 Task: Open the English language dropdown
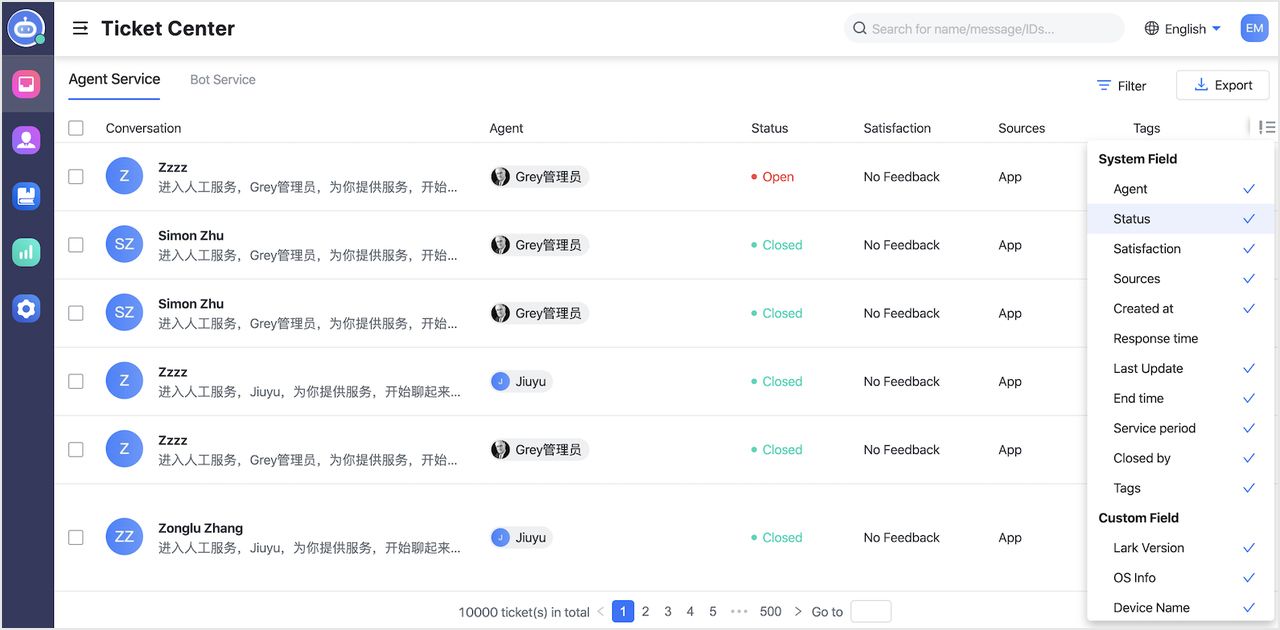(x=1183, y=29)
